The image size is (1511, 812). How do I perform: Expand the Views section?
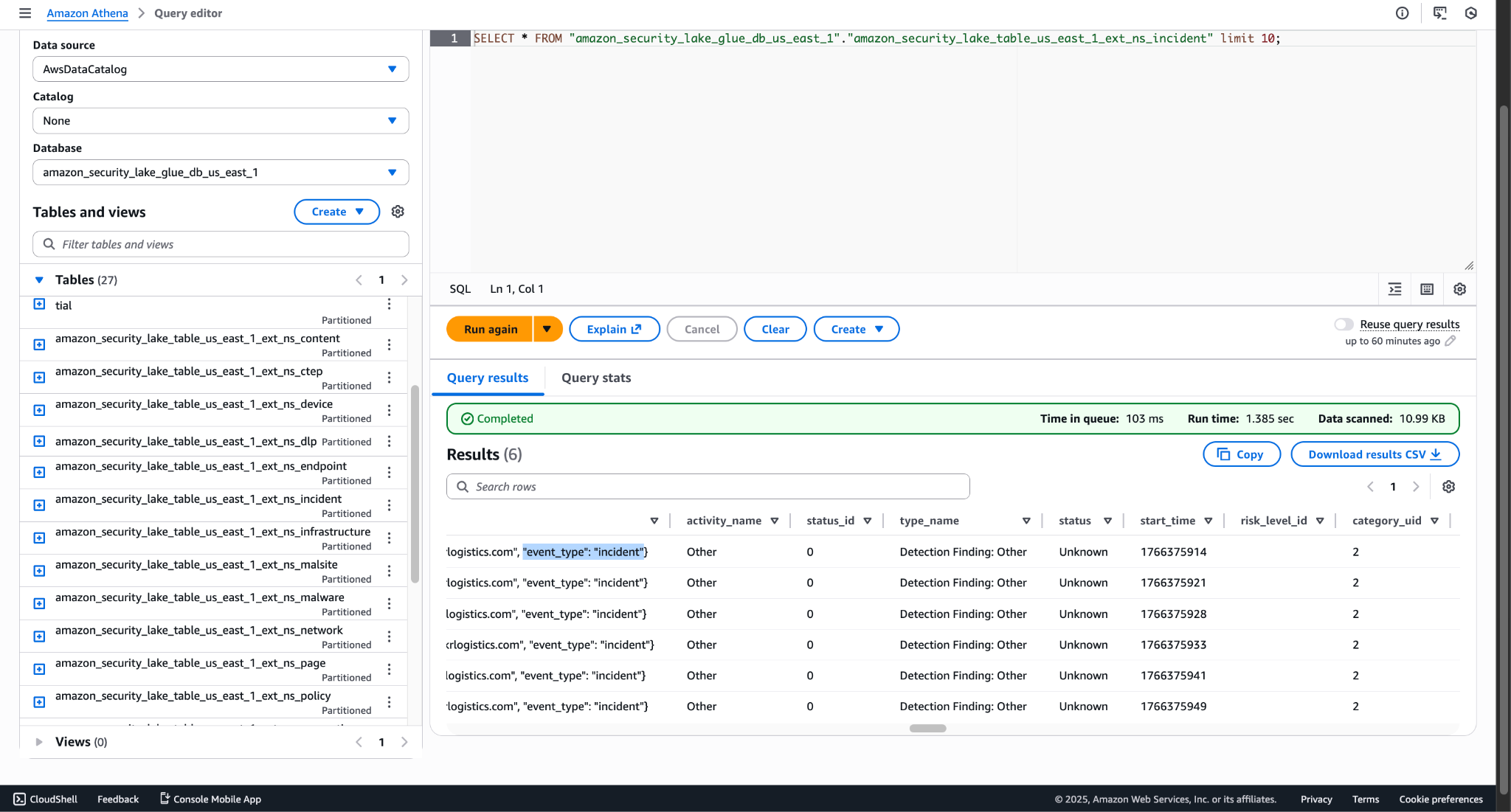click(x=39, y=742)
